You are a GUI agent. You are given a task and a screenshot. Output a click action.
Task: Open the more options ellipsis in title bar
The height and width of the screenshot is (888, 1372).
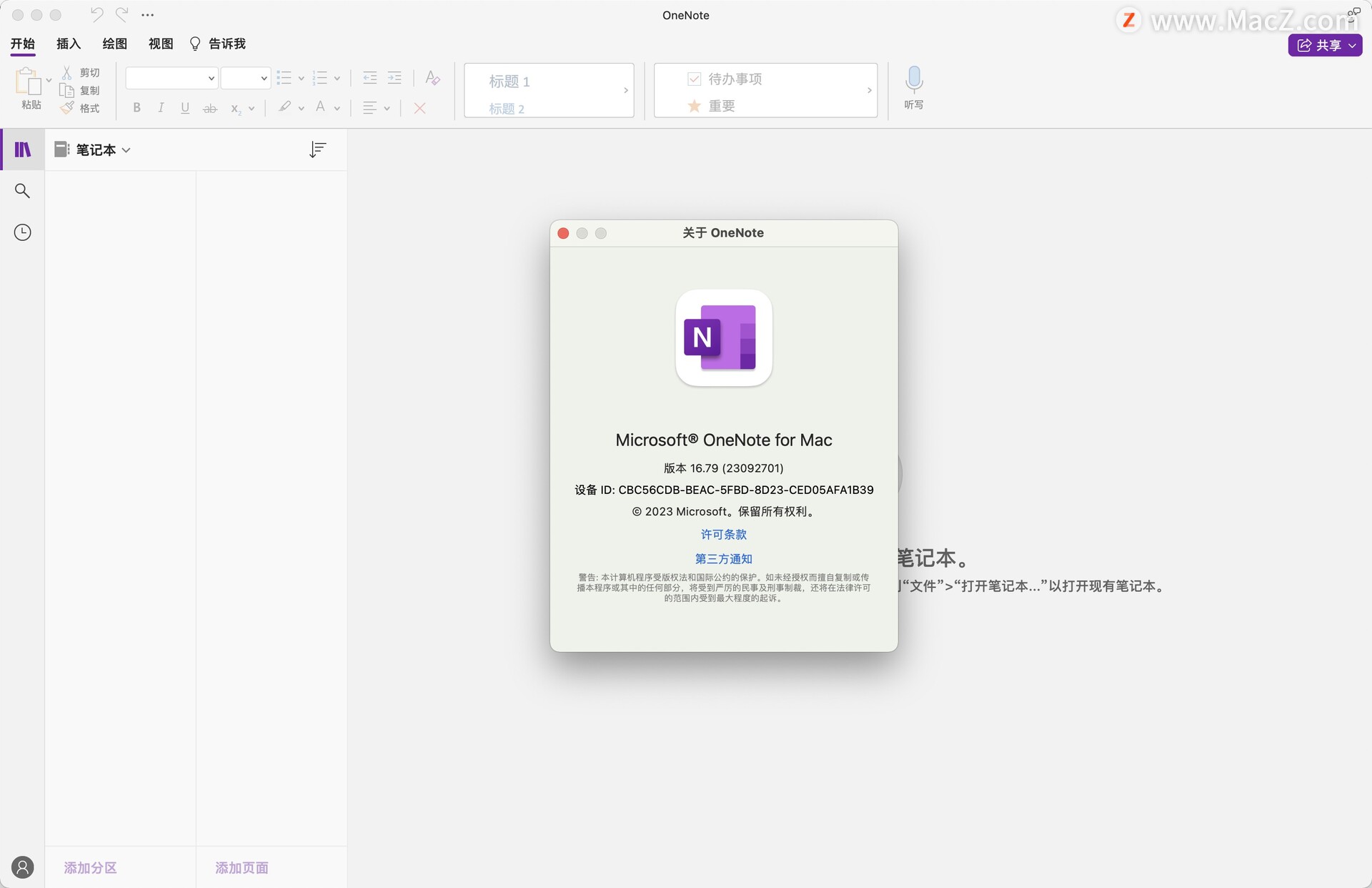148,15
